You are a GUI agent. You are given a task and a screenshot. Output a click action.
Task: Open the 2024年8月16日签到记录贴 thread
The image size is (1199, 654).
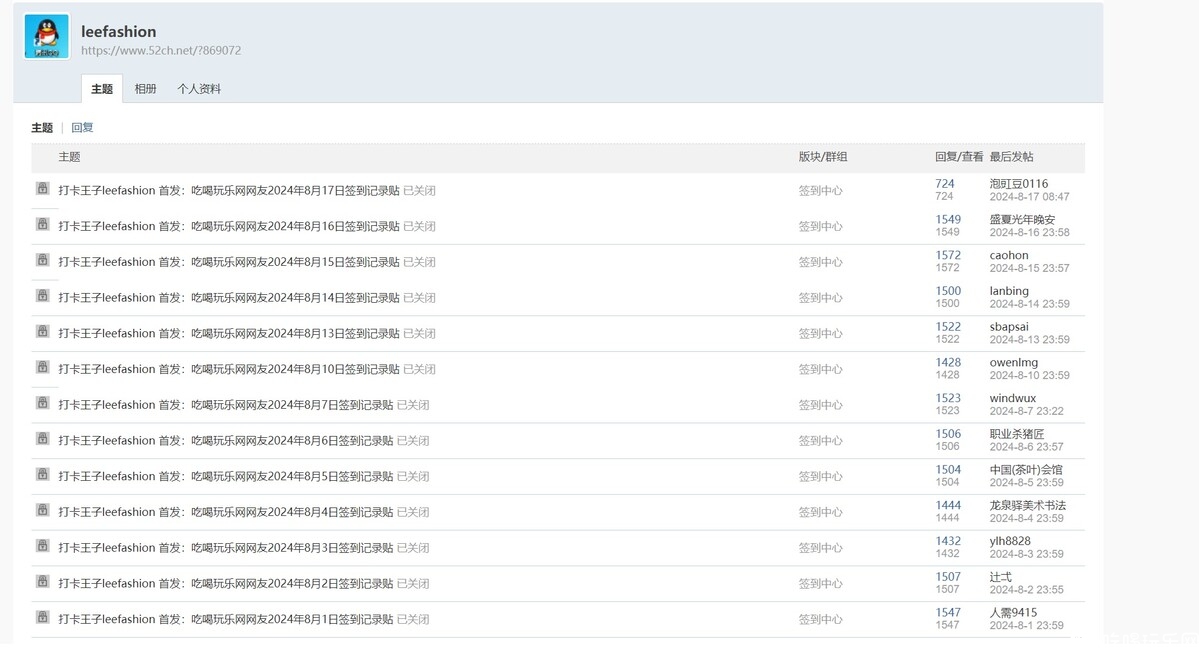click(x=229, y=226)
